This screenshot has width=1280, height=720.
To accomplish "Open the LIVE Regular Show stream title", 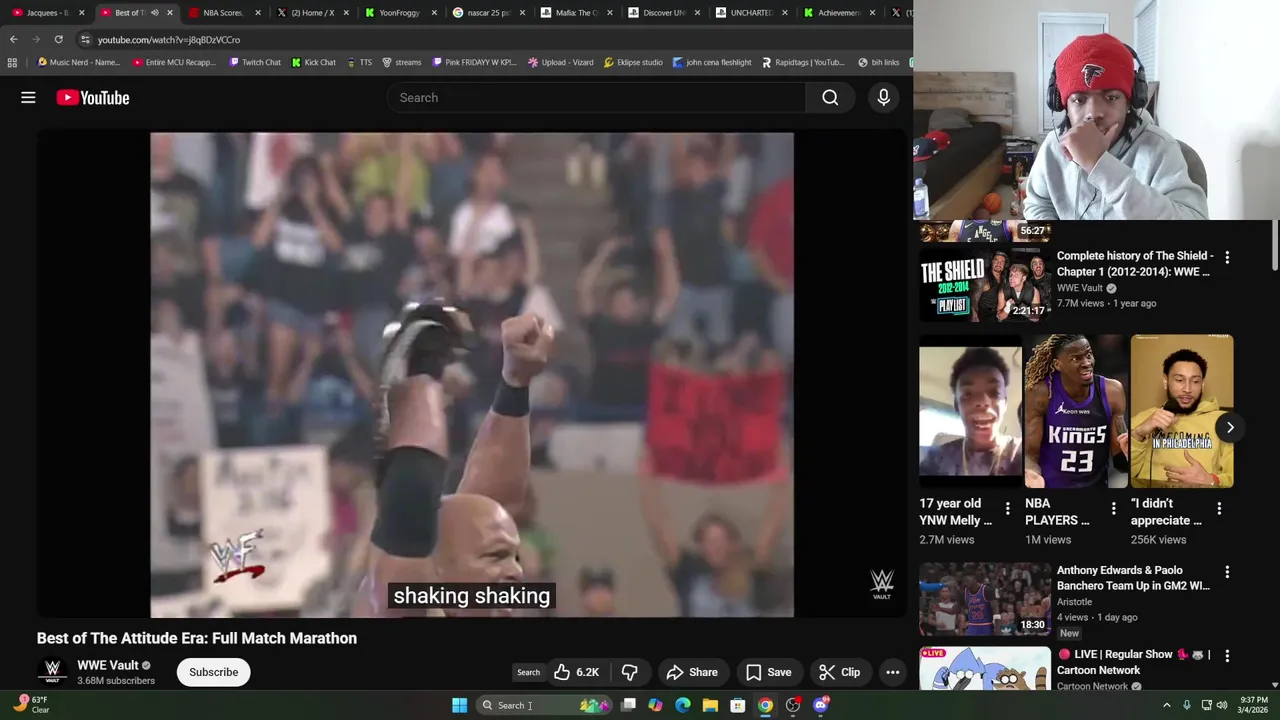I will [1133, 662].
